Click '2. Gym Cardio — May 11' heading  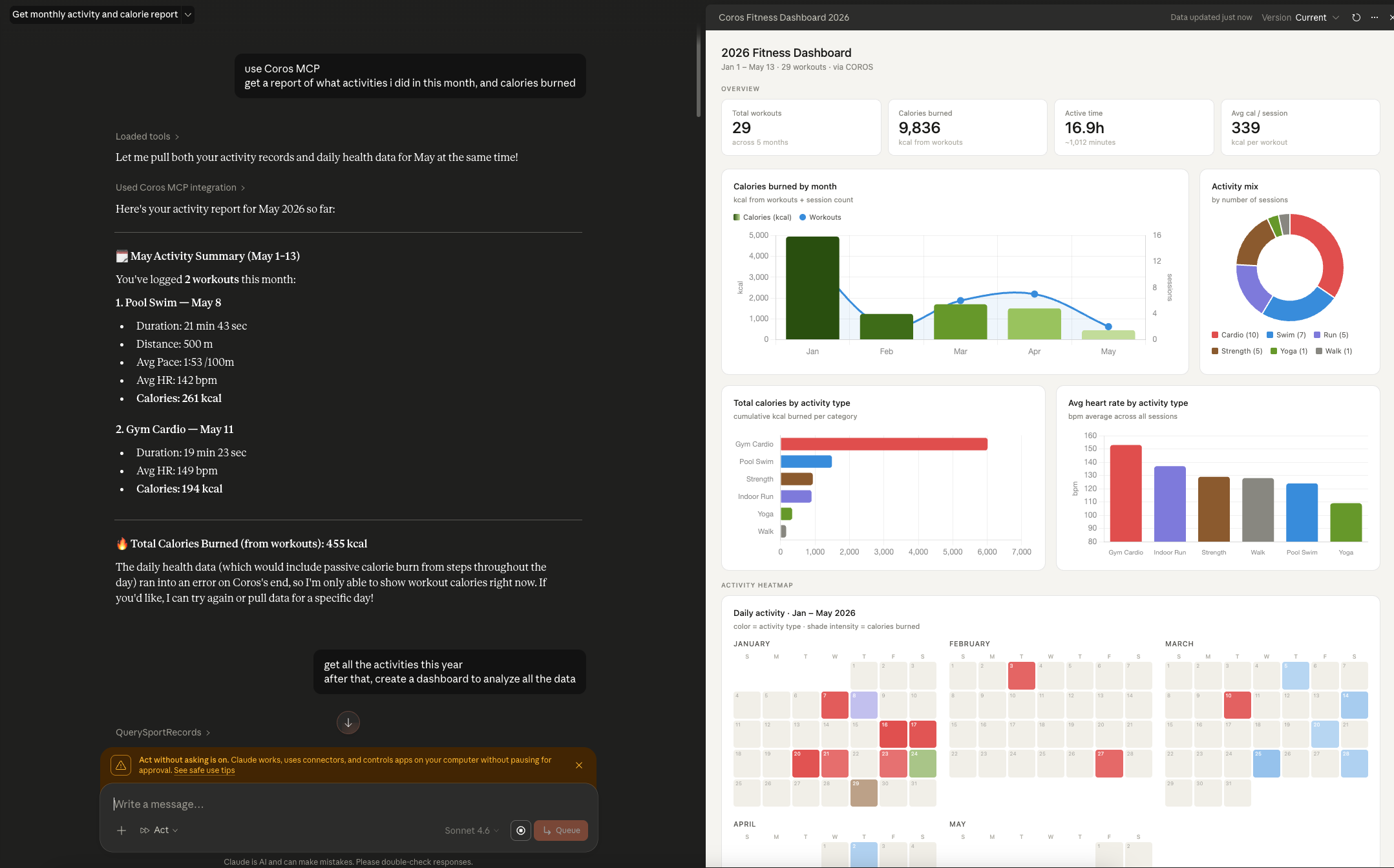174,429
